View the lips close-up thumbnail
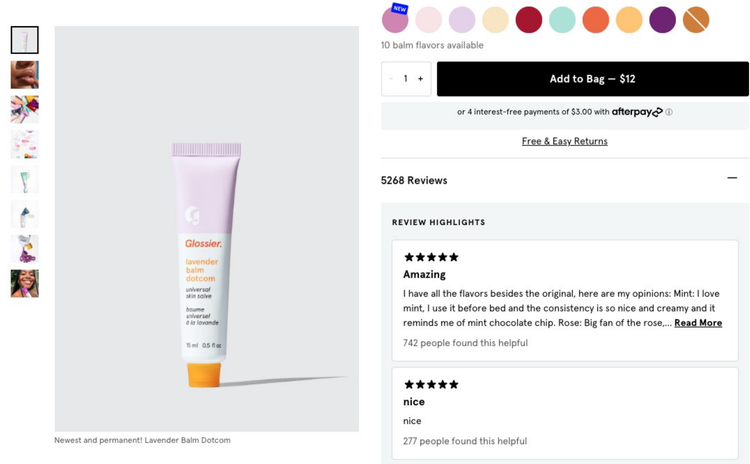This screenshot has width=750, height=464. coord(25,75)
